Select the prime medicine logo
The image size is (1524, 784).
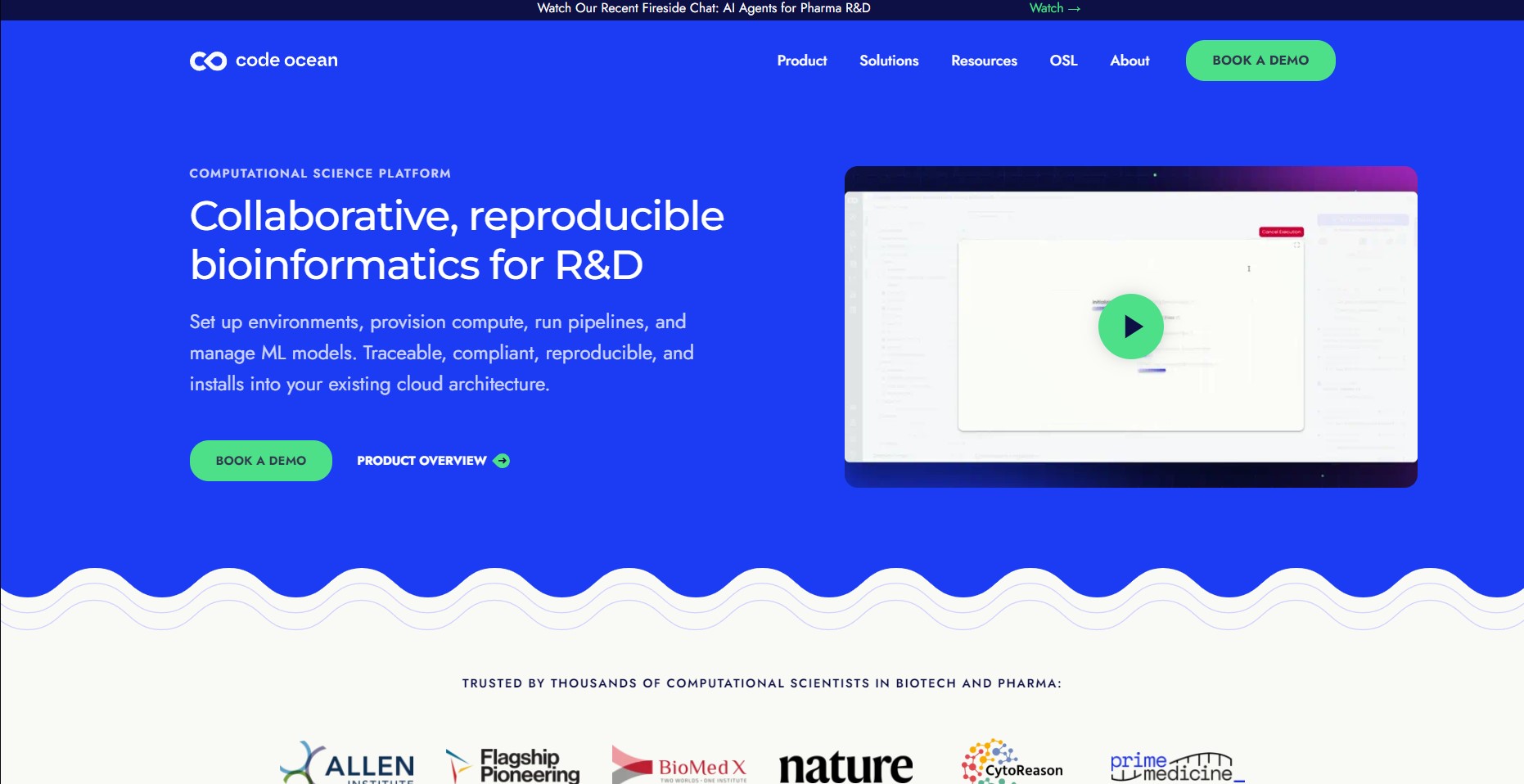(1177, 767)
